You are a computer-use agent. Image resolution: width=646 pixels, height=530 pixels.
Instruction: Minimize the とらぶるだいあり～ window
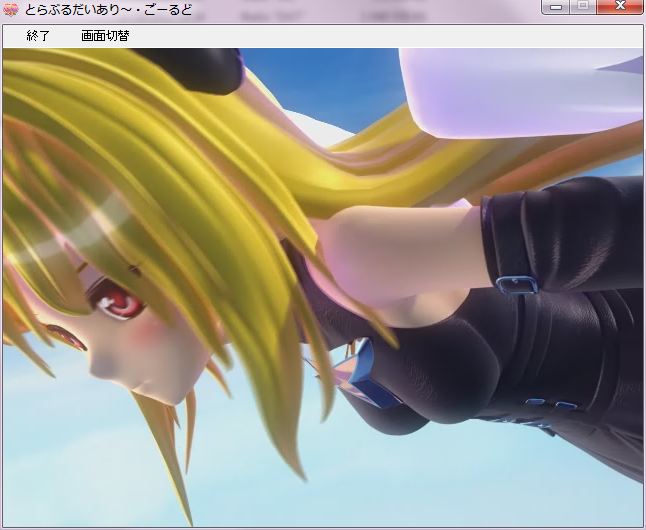click(556, 7)
